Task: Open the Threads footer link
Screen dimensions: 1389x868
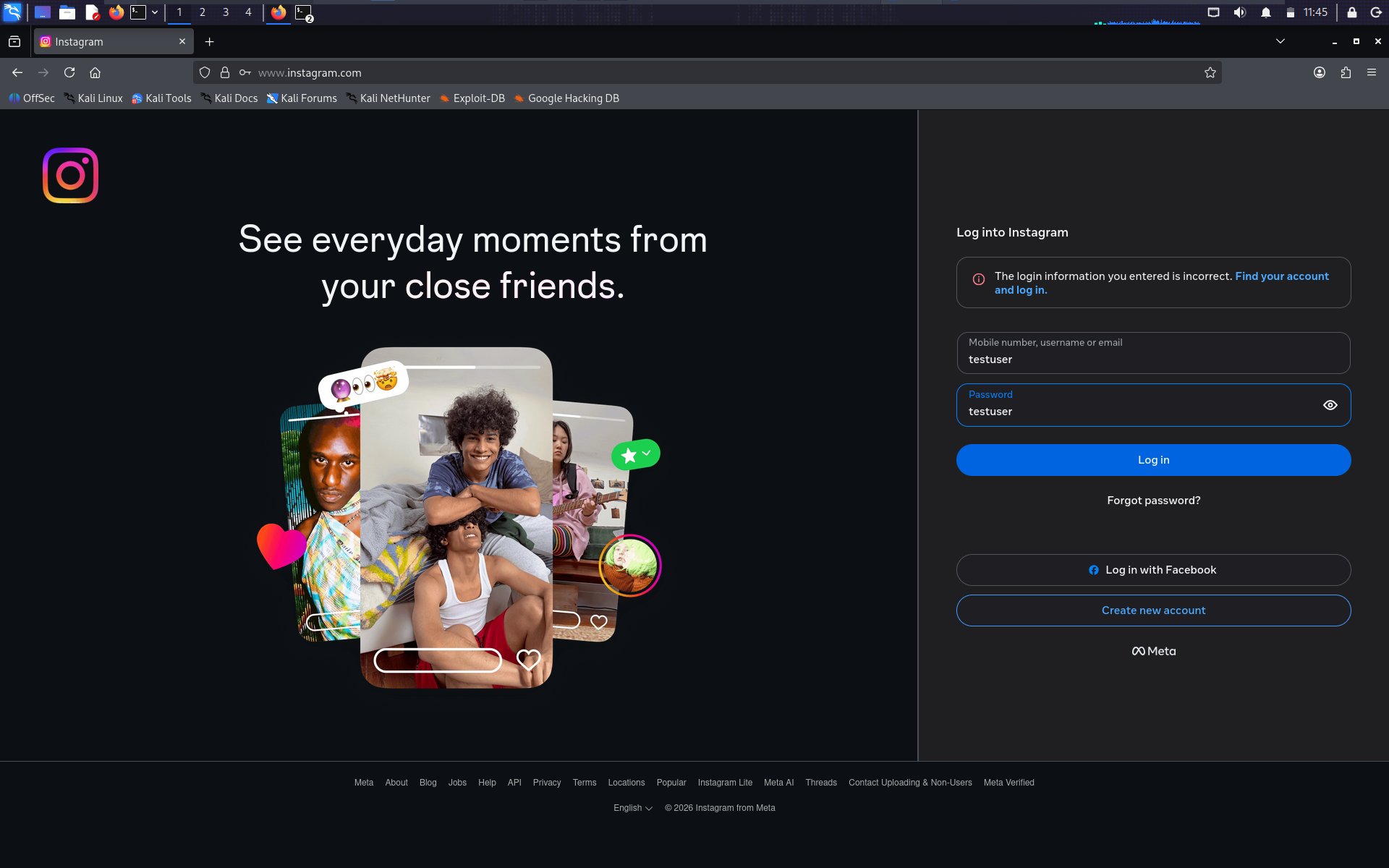Action: point(821,783)
